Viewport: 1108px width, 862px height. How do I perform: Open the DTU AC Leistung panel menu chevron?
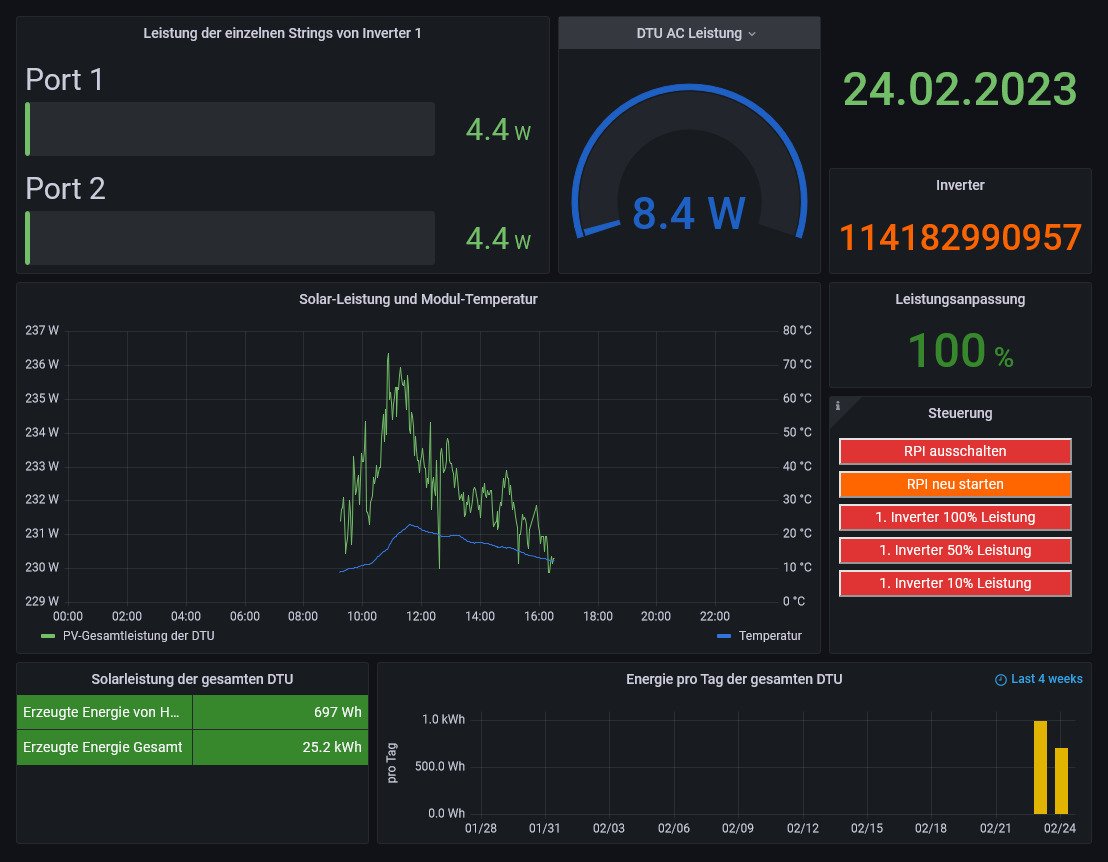pos(752,34)
